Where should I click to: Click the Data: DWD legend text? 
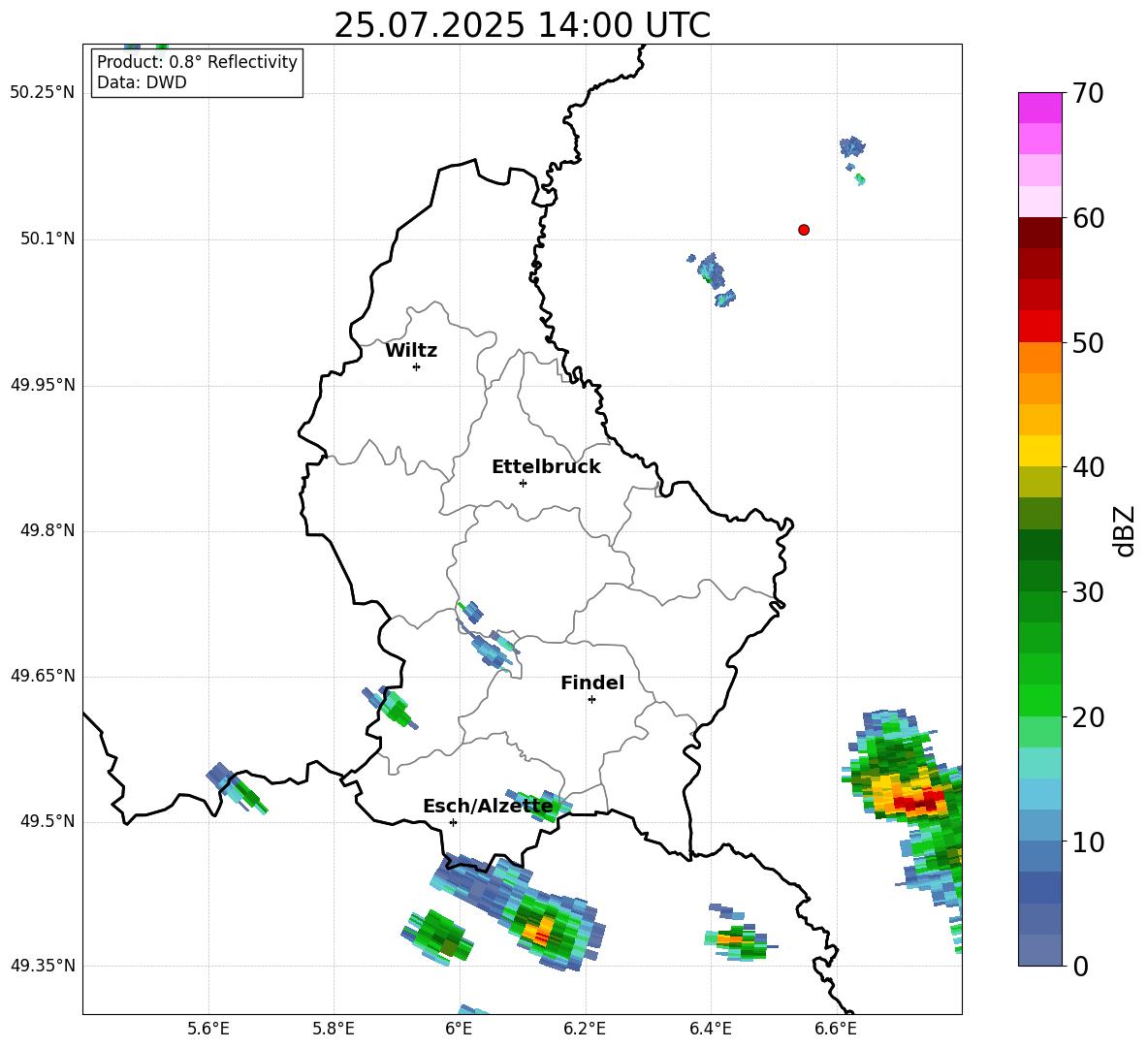click(142, 82)
